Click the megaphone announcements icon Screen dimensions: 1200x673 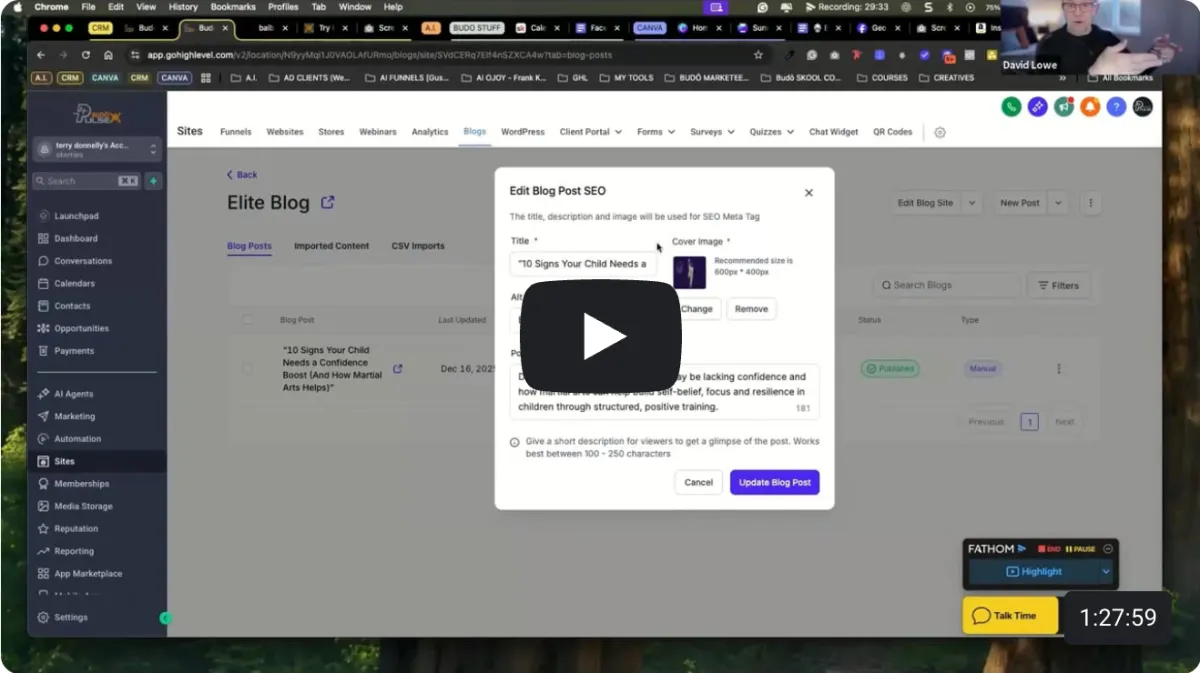tap(1063, 107)
